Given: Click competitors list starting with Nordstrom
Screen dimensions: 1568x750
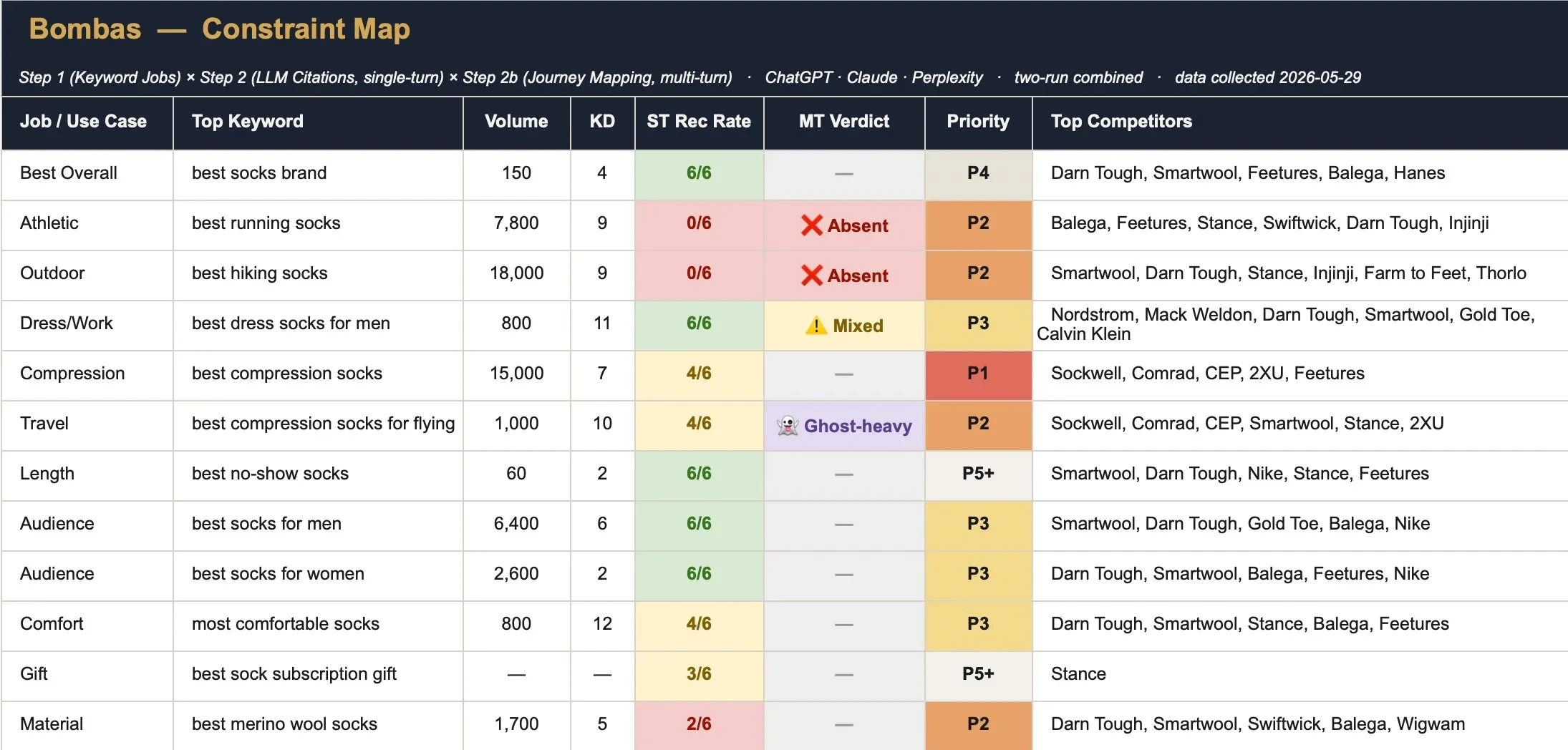Looking at the screenshot, I should pos(1286,324).
